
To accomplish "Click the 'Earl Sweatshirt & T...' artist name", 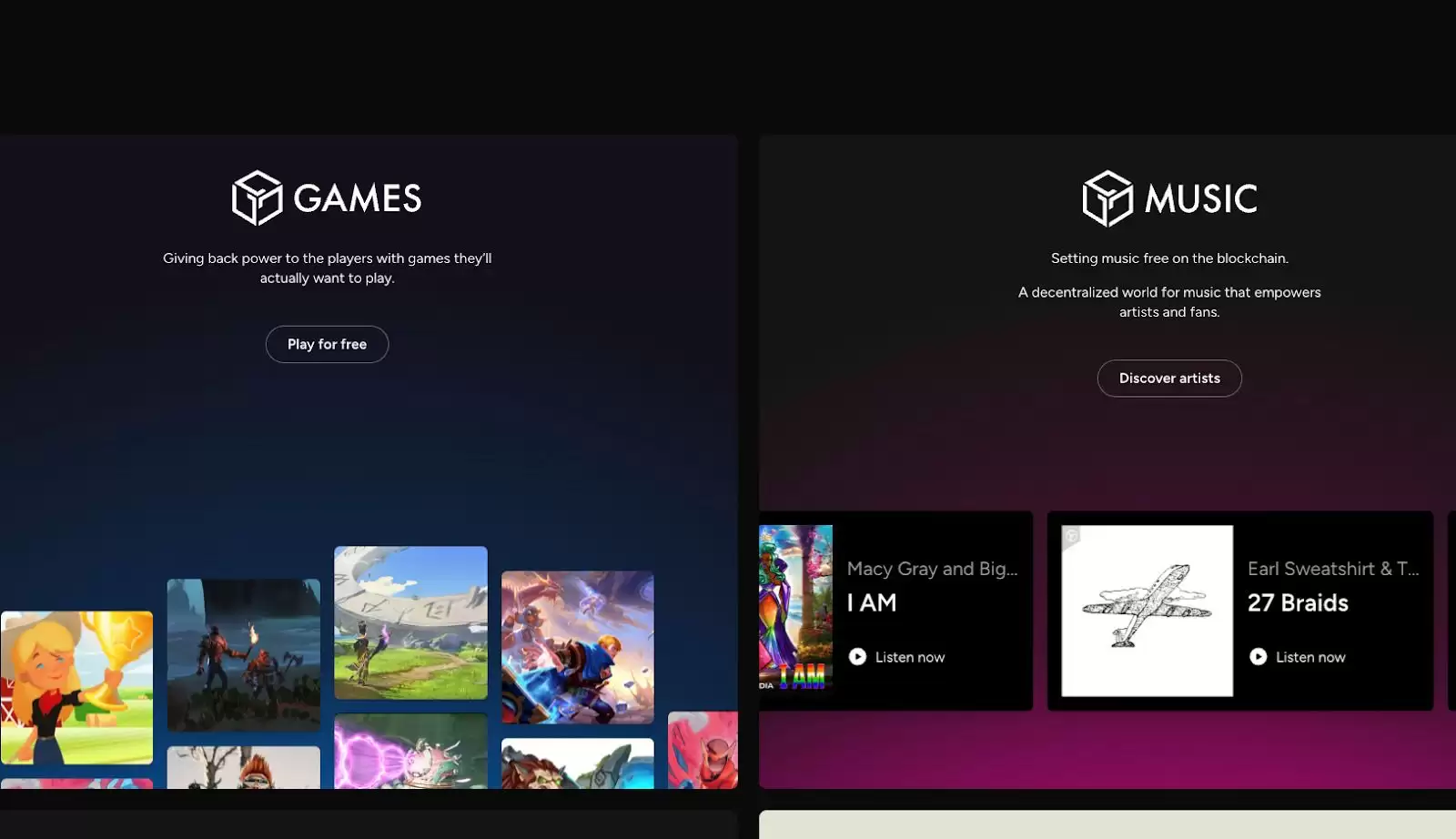I will coord(1332,569).
